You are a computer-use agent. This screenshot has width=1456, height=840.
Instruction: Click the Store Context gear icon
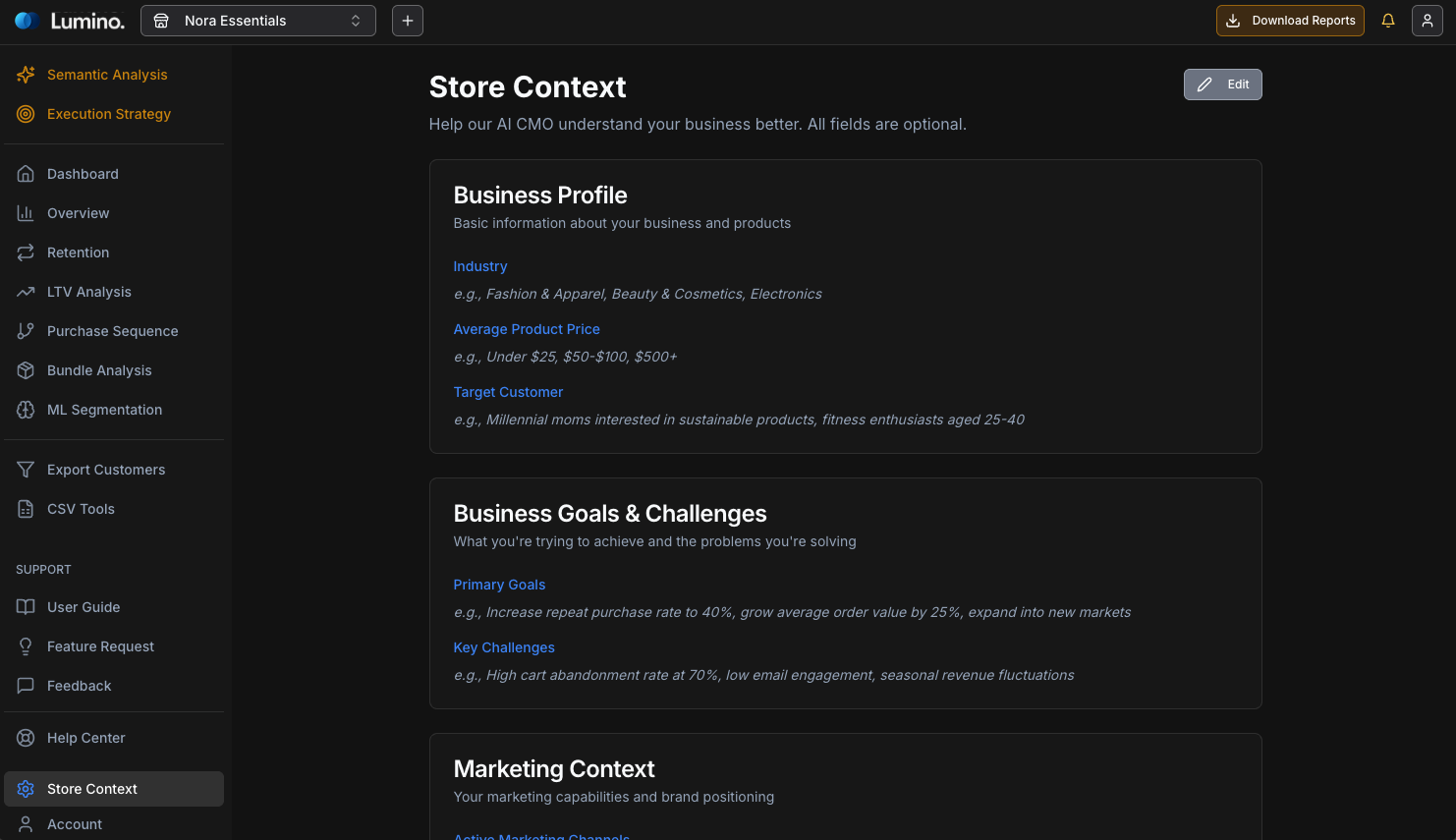pyautogui.click(x=26, y=788)
